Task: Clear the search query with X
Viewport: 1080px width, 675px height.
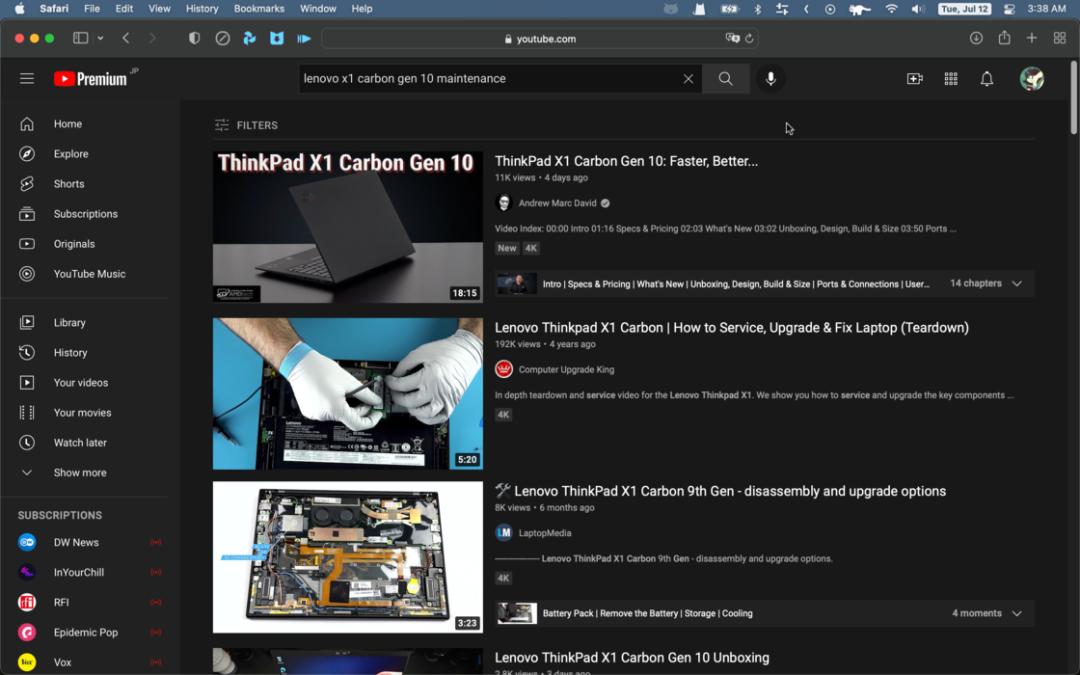Action: pyautogui.click(x=688, y=79)
